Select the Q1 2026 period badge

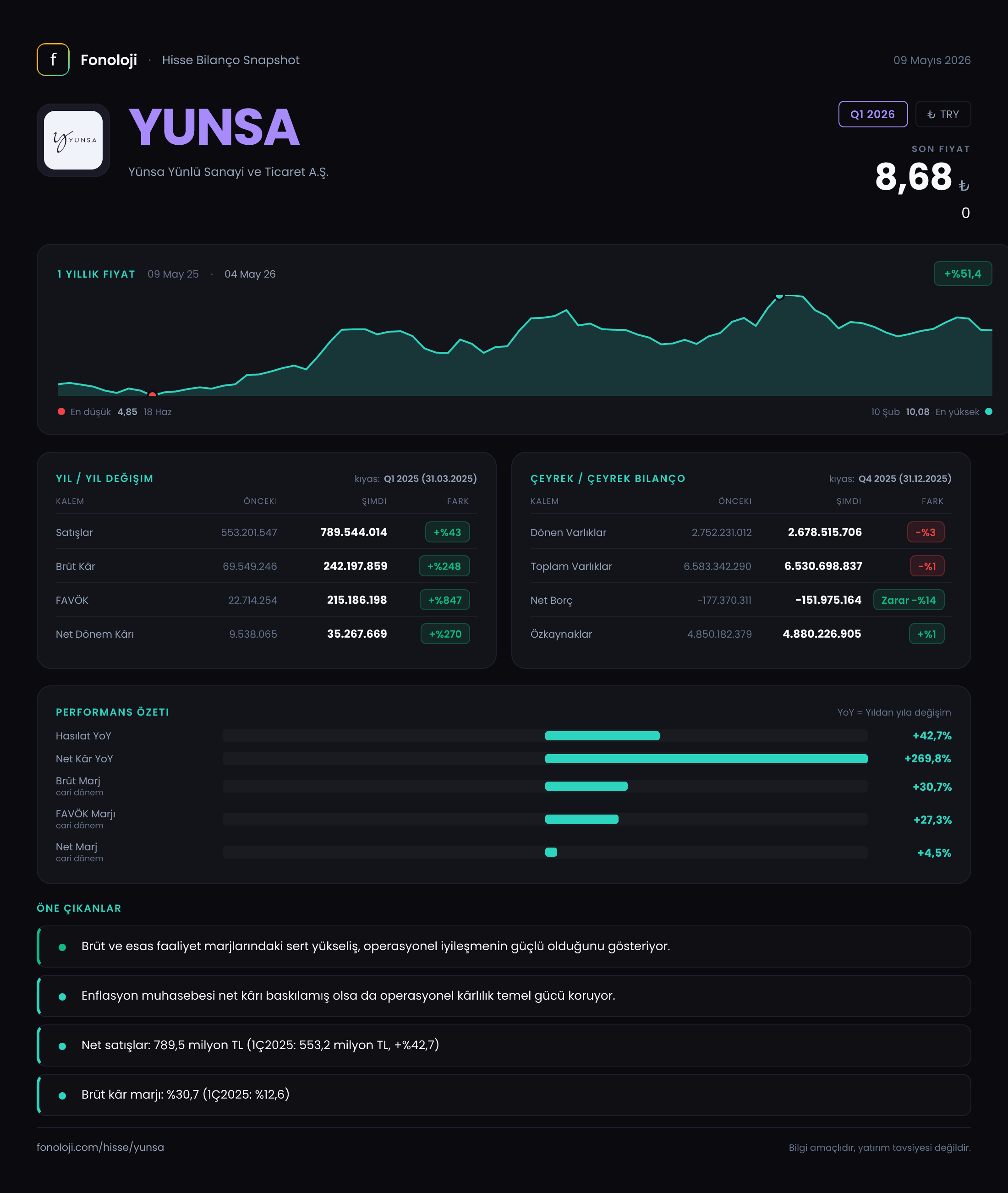(x=872, y=114)
